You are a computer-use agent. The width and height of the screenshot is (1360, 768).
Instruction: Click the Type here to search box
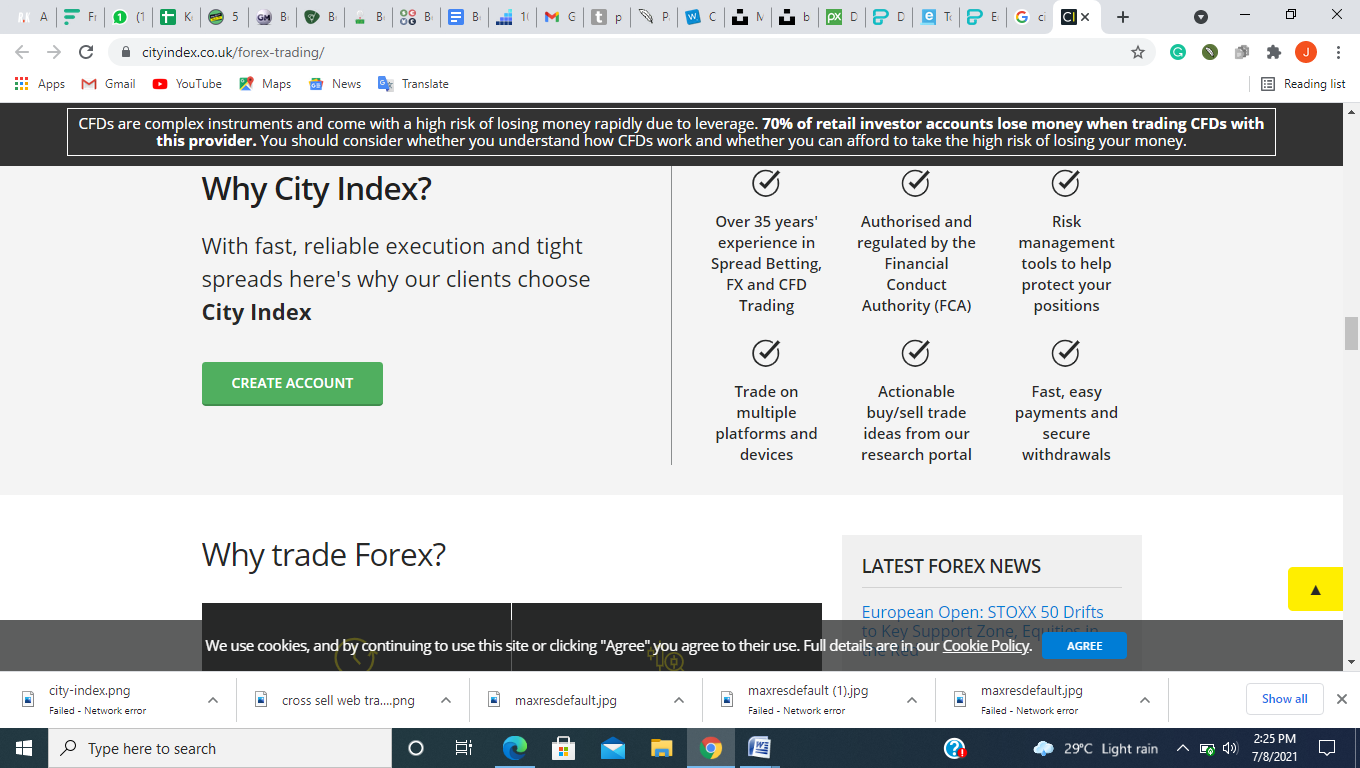click(218, 748)
